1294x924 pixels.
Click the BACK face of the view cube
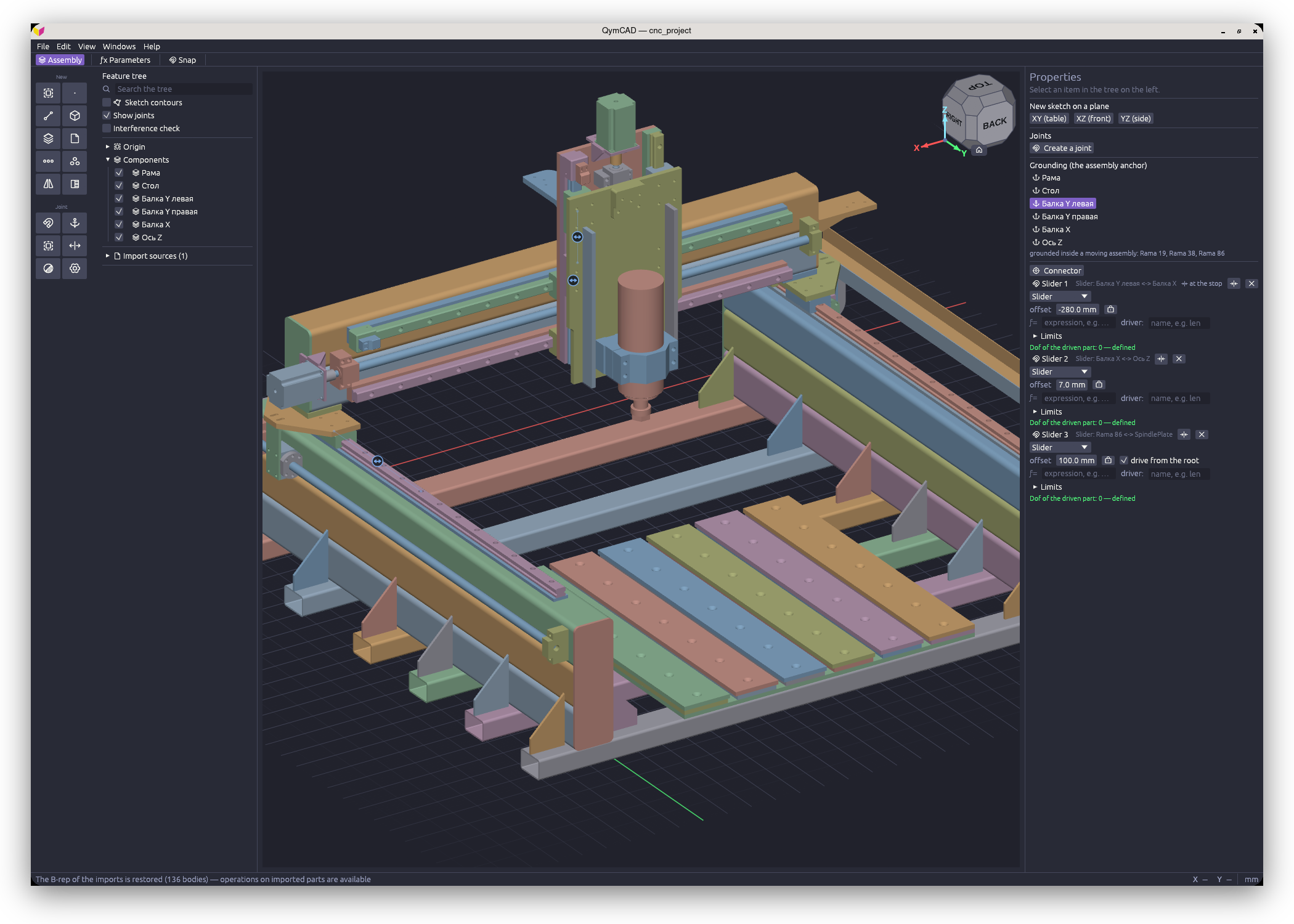[x=995, y=124]
